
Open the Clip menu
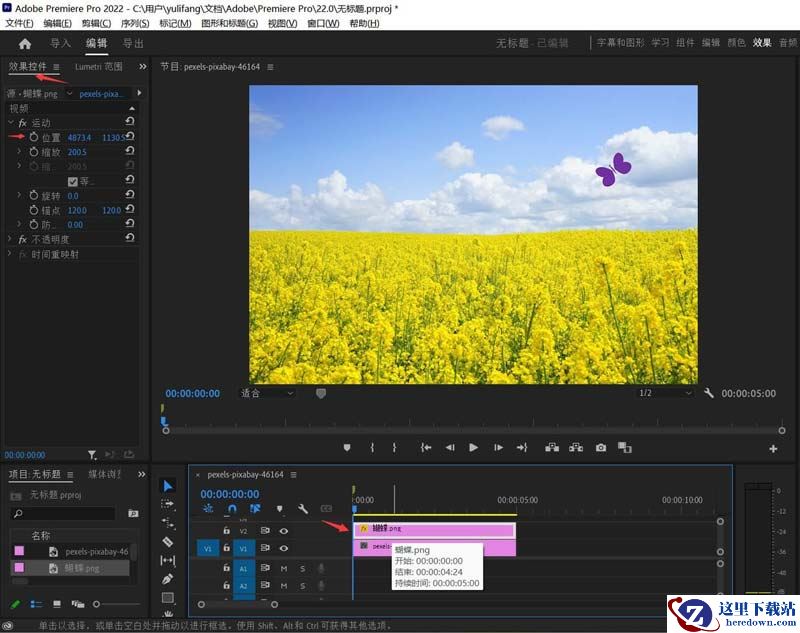(x=96, y=23)
